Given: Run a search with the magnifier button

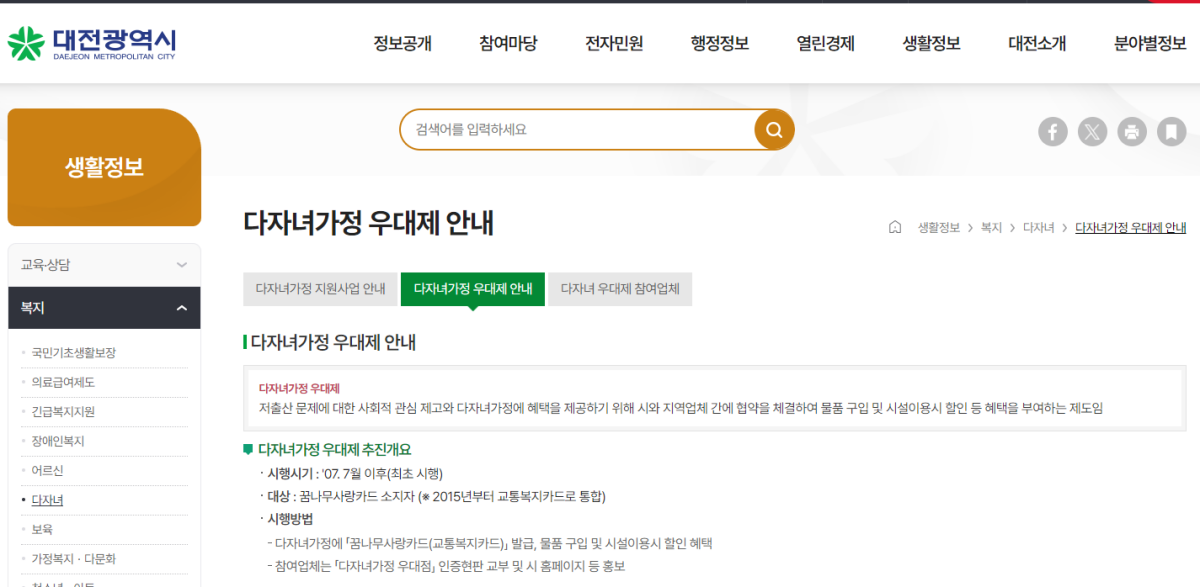Looking at the screenshot, I should [x=772, y=129].
